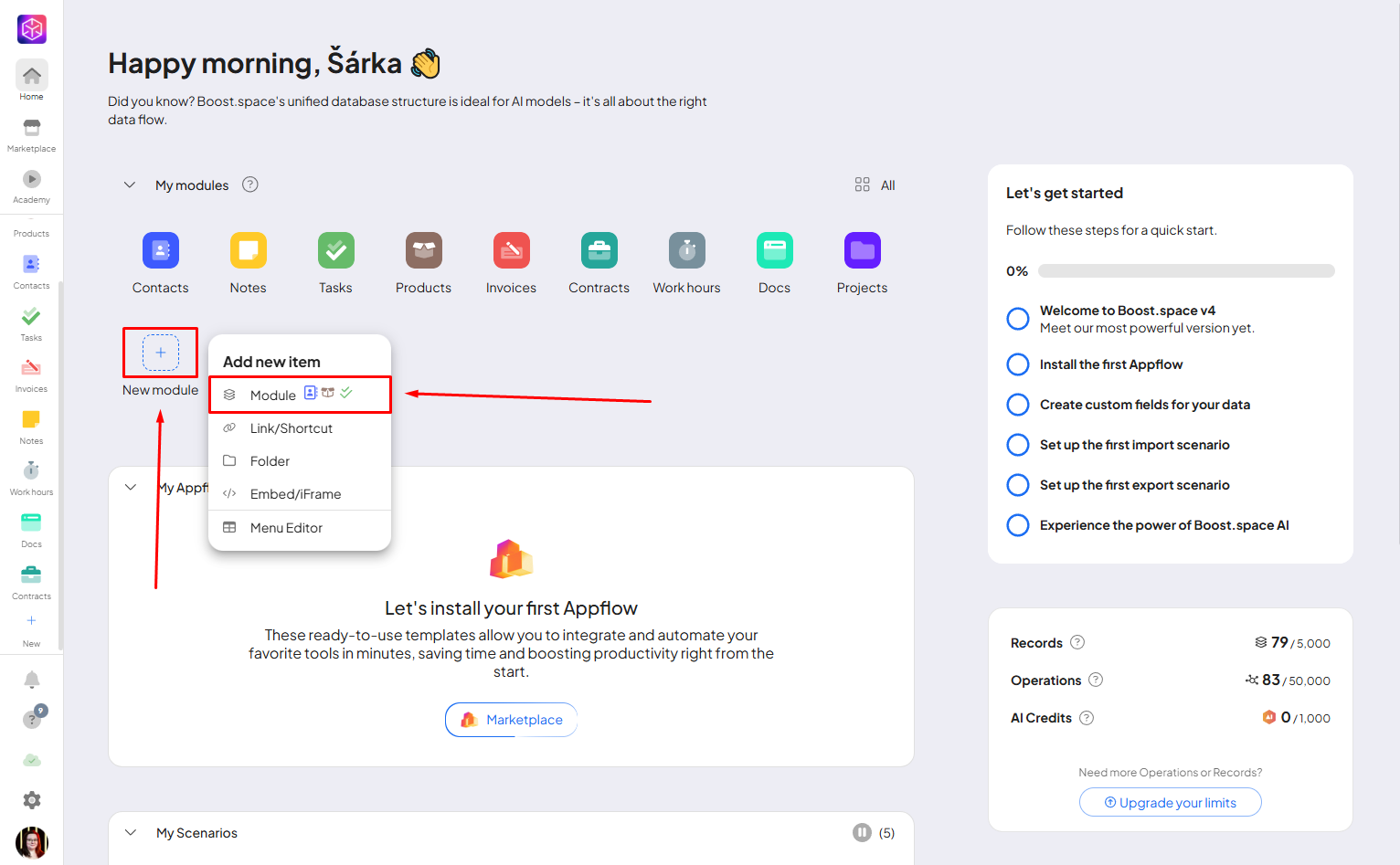Image resolution: width=1400 pixels, height=865 pixels.
Task: Open the Projects module icon
Action: [x=862, y=250]
